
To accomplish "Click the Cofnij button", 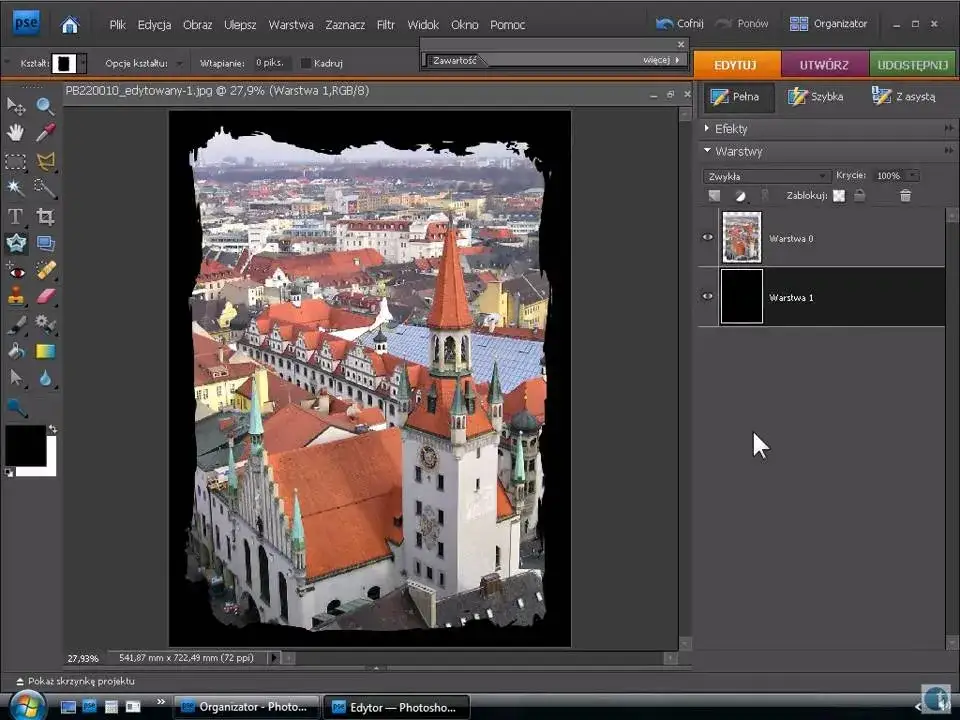I will (681, 22).
